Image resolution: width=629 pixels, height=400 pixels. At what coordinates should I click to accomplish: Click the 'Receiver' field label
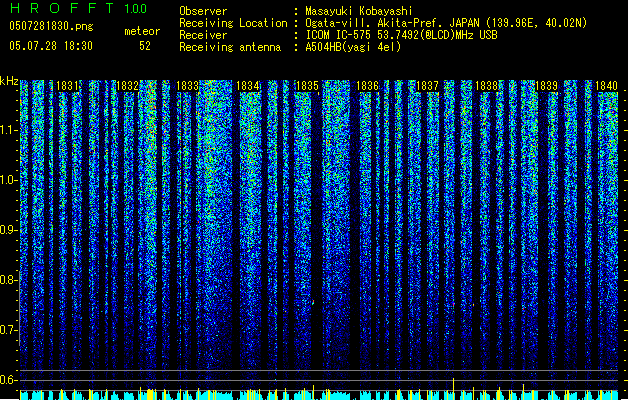click(x=203, y=35)
